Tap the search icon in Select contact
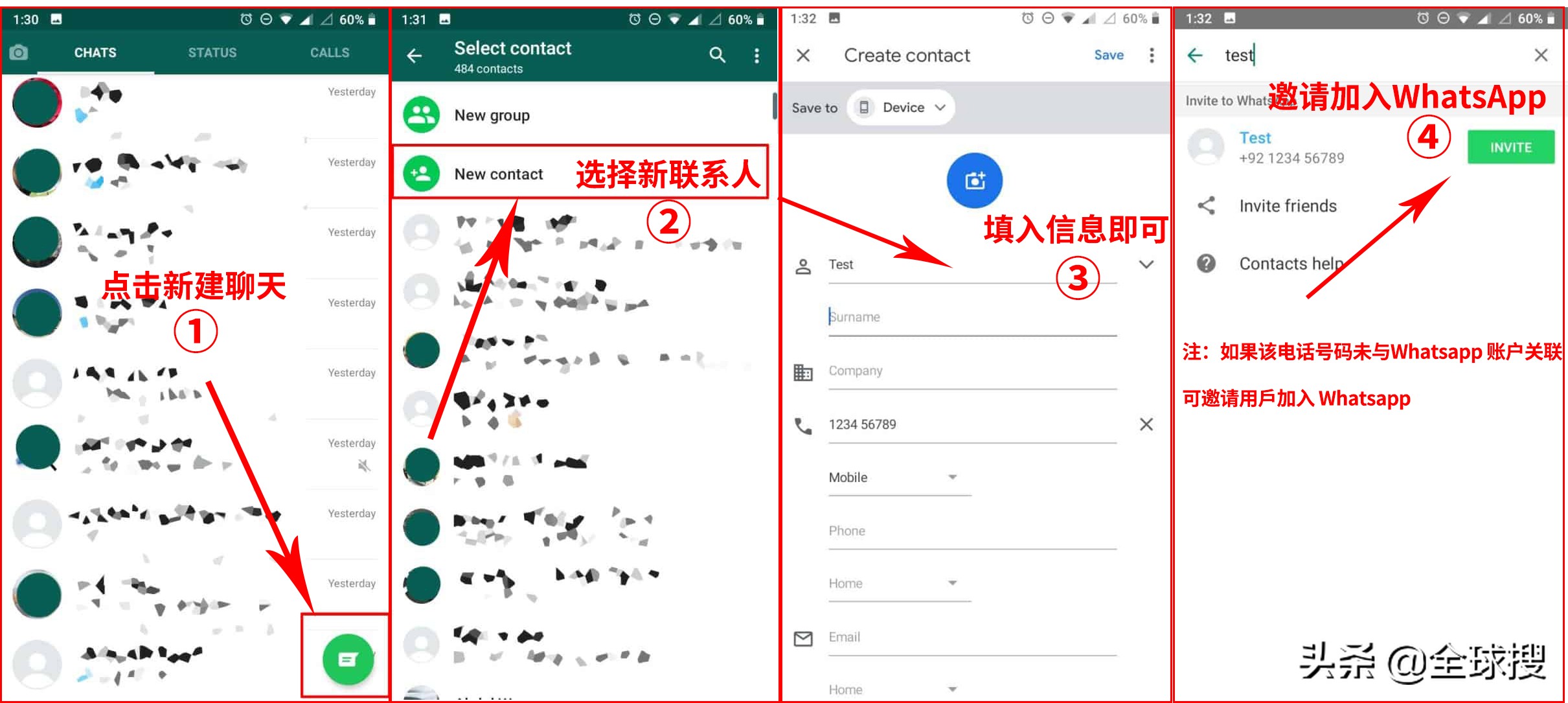Image resolution: width=1568 pixels, height=703 pixels. point(720,54)
